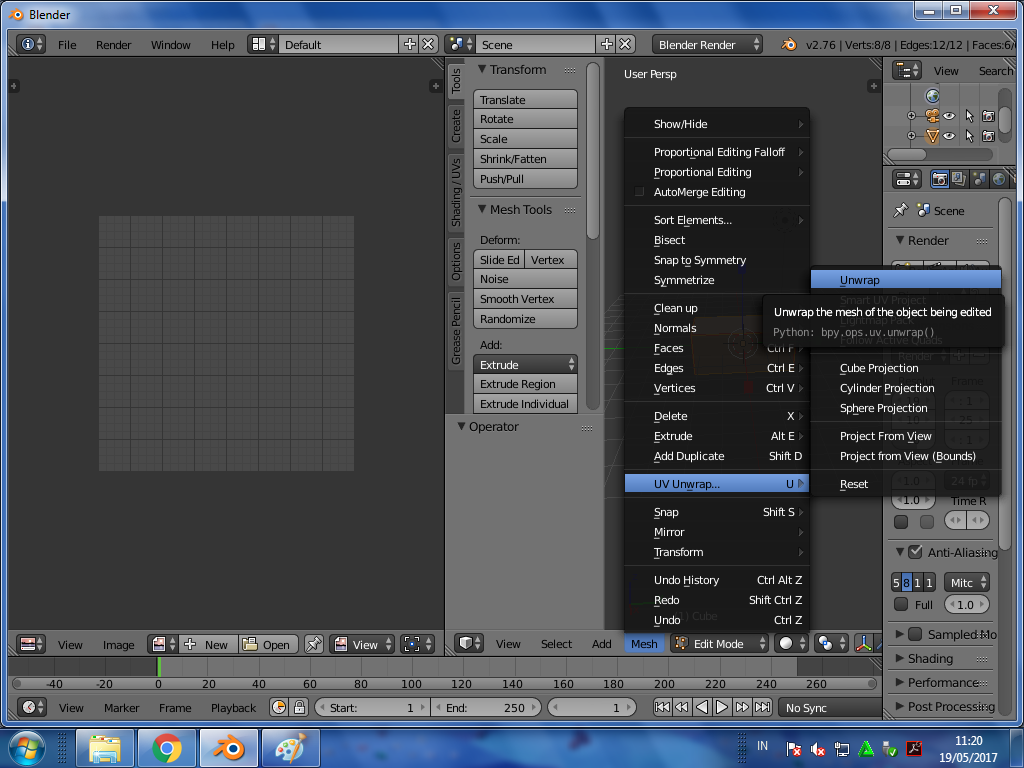Toggle Camera renderability icon in outliner
Screen dimensions: 1024x768
coord(989,116)
